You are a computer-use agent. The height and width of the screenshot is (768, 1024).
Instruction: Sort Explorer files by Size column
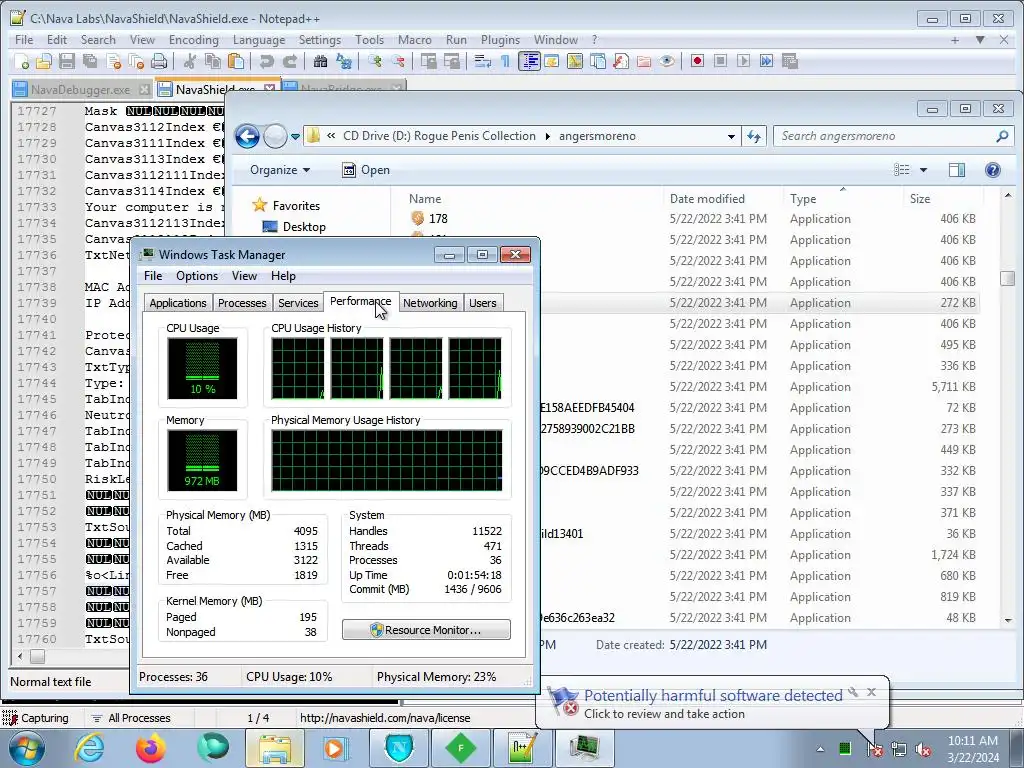(920, 199)
